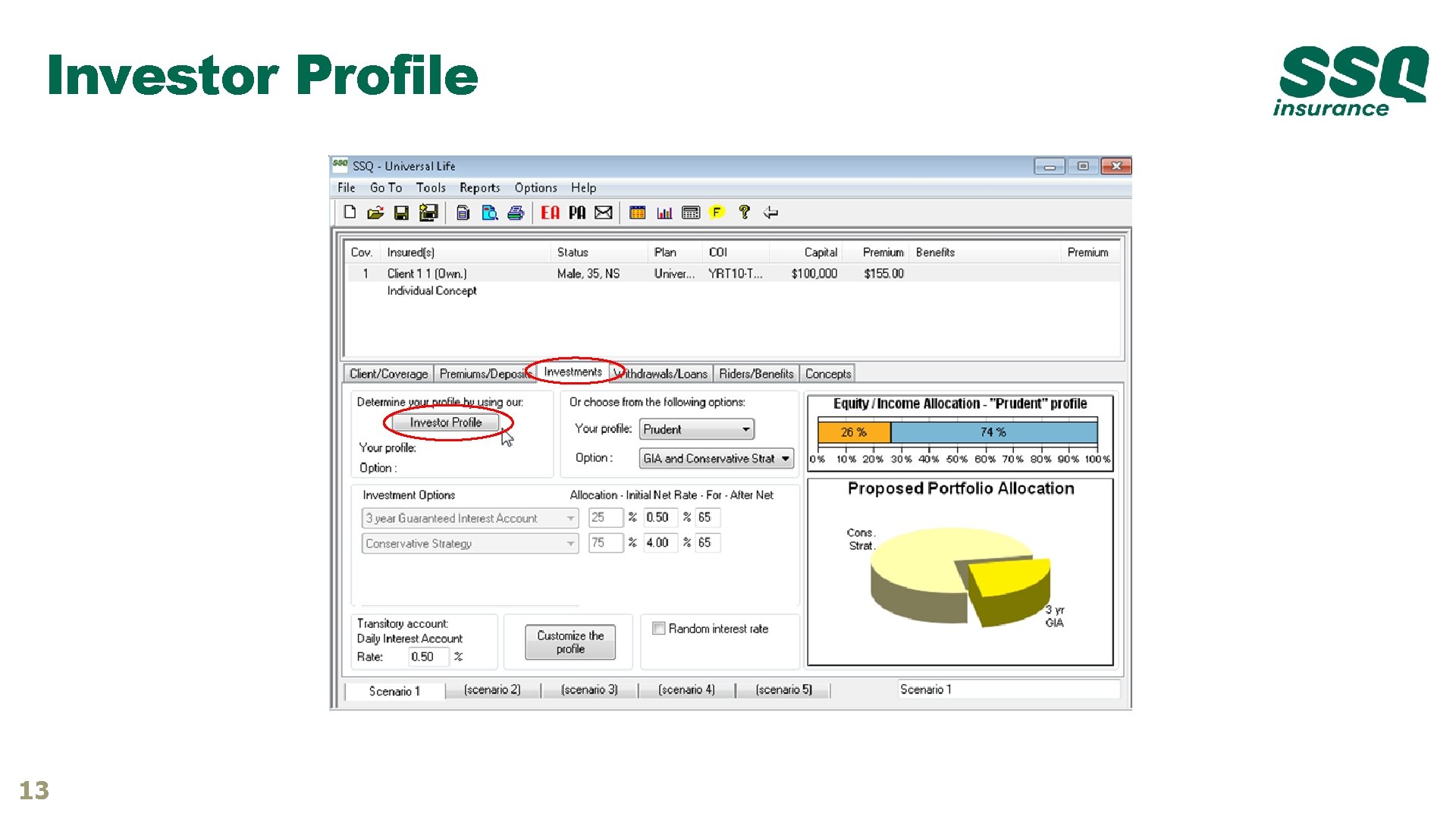1456x819 pixels.
Task: Expand the Your profile Prudent dropdown
Action: [697, 429]
